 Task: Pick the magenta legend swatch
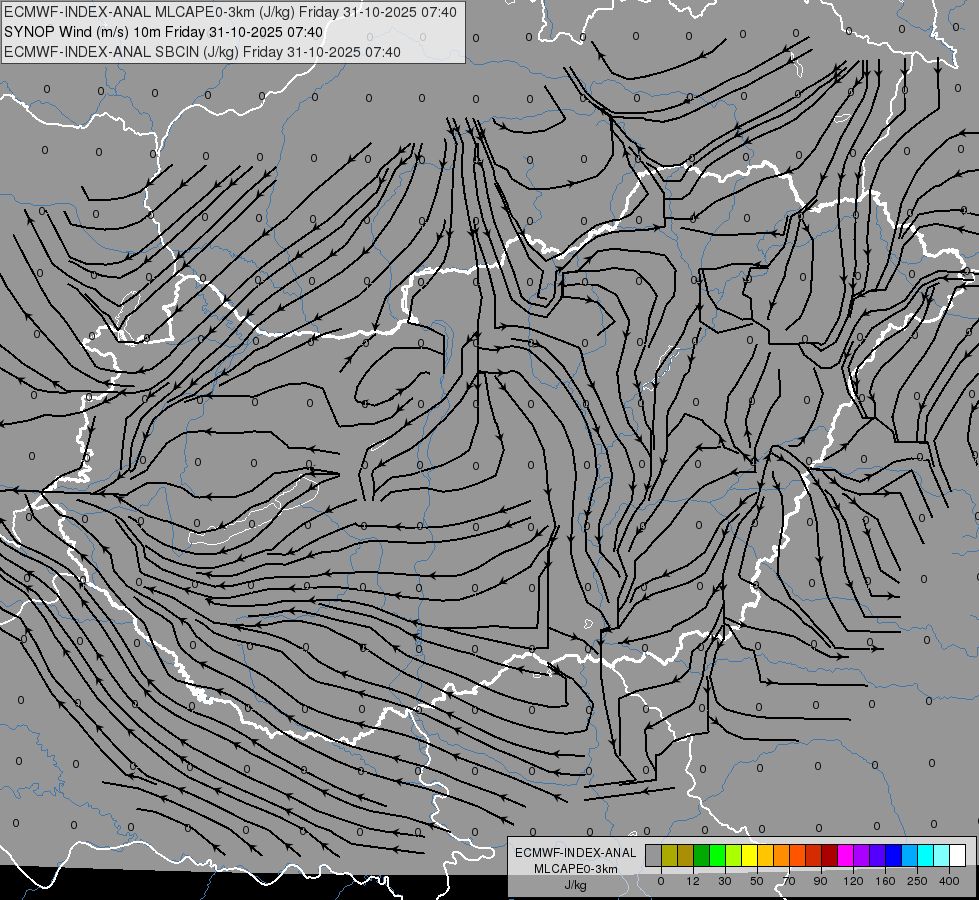(x=845, y=855)
